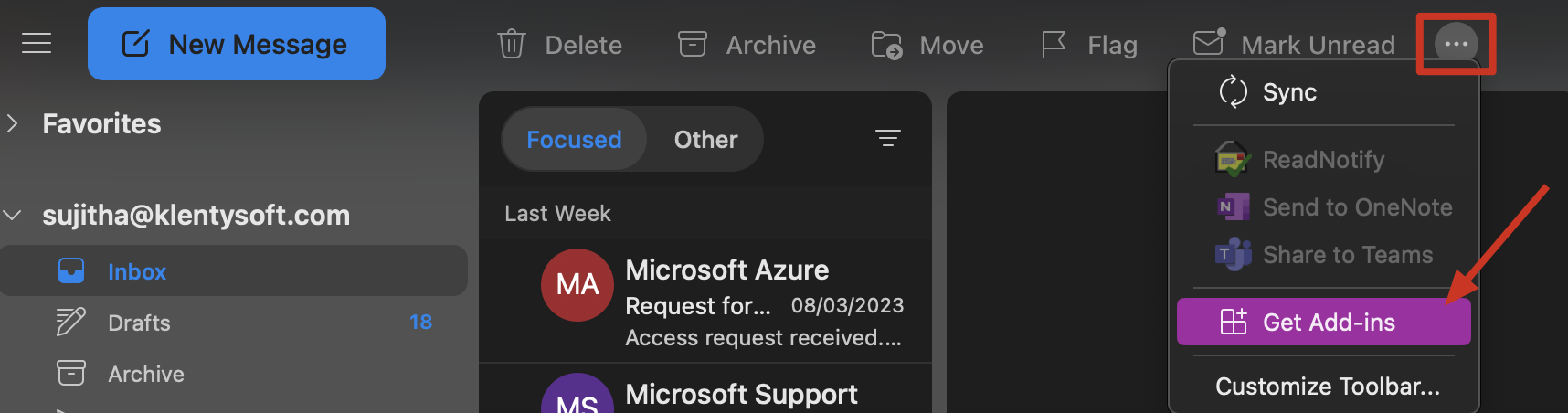Select Sync from the menu

(1288, 92)
